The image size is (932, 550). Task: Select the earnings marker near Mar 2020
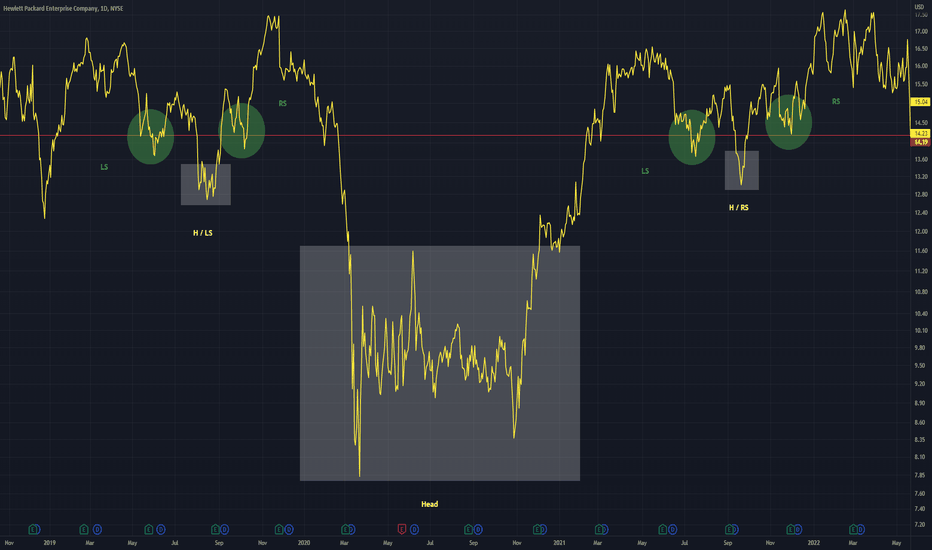345,529
